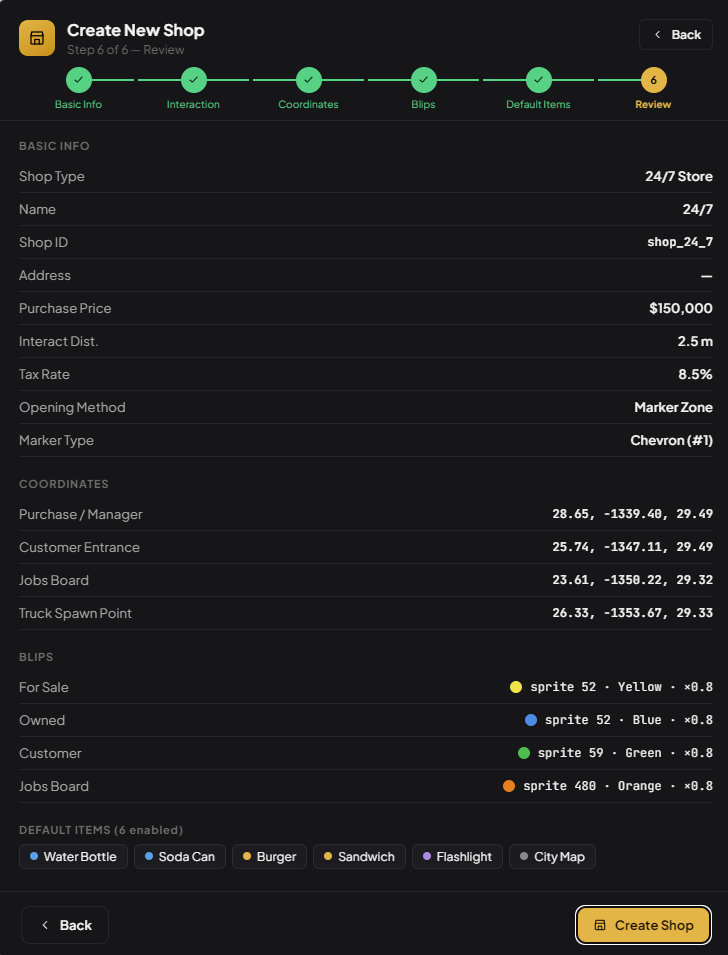728x955 pixels.
Task: Click the blue Owned blip dot
Action: (531, 720)
